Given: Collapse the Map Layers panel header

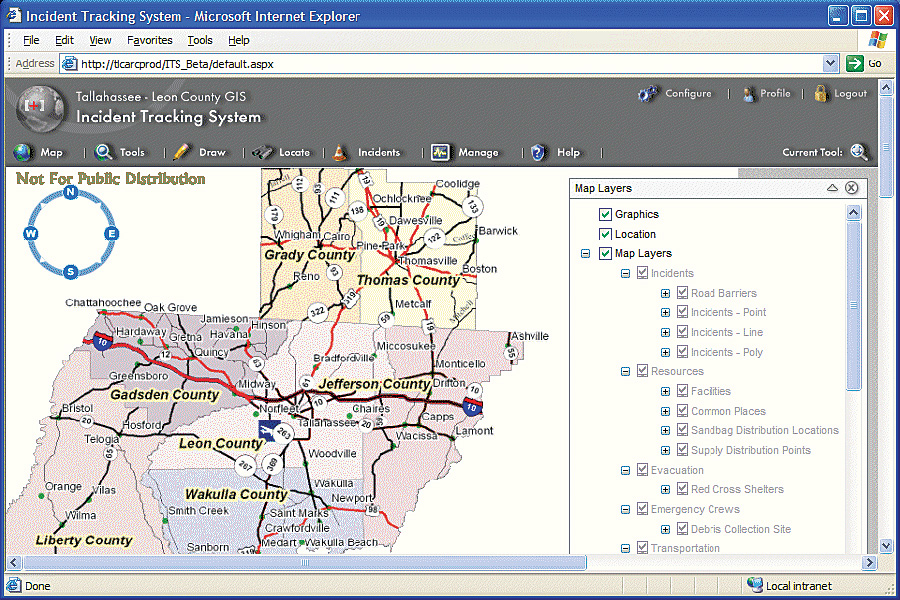Looking at the screenshot, I should tap(832, 188).
